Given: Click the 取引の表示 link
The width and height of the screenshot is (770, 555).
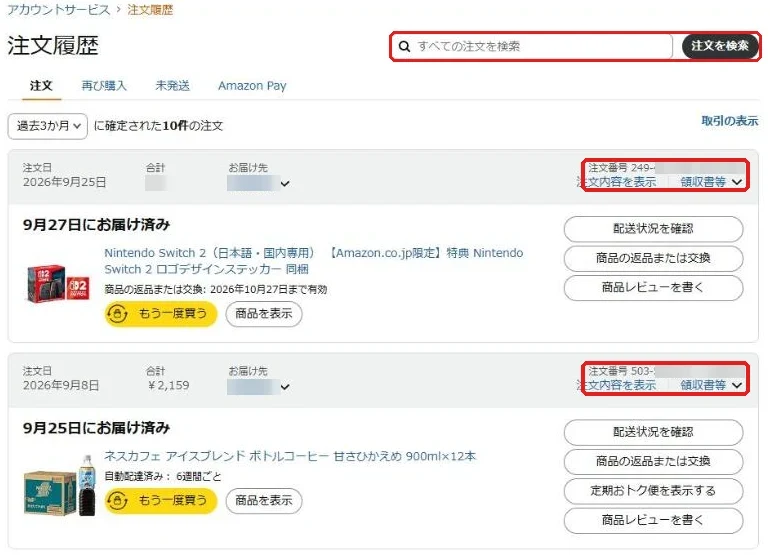Looking at the screenshot, I should [730, 121].
